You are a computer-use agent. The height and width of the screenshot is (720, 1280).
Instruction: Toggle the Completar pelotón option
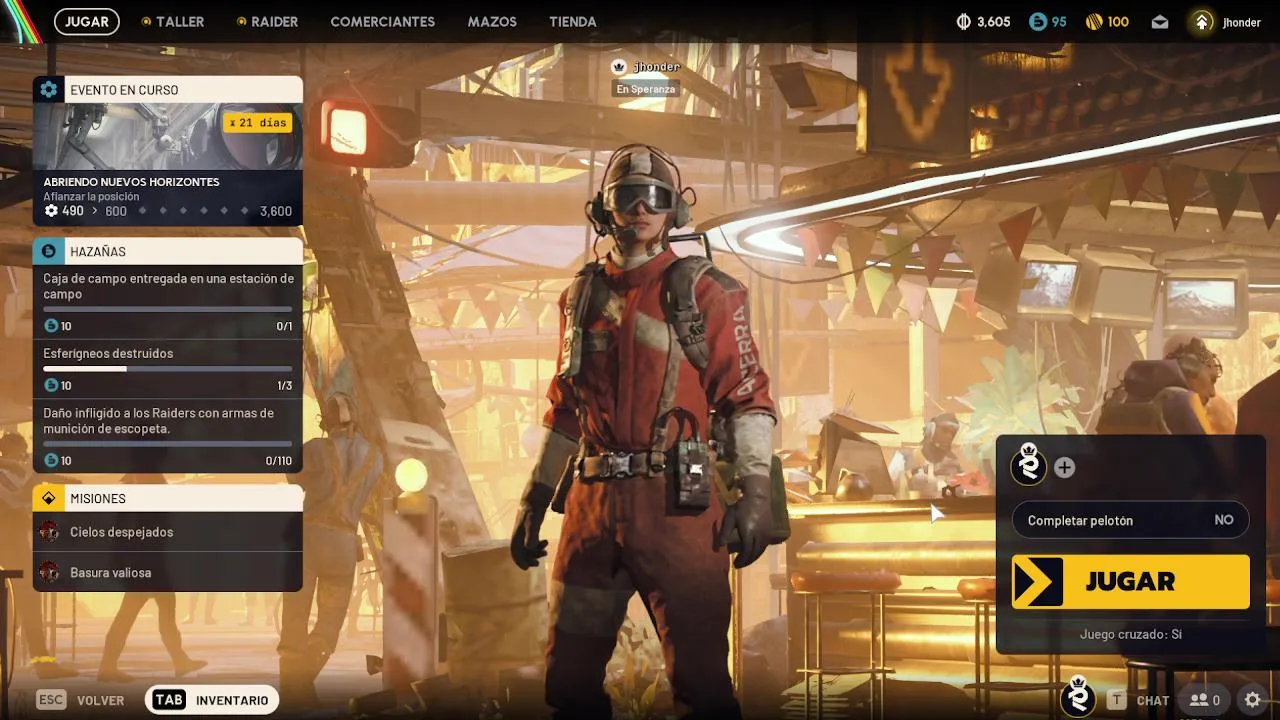coord(1131,520)
